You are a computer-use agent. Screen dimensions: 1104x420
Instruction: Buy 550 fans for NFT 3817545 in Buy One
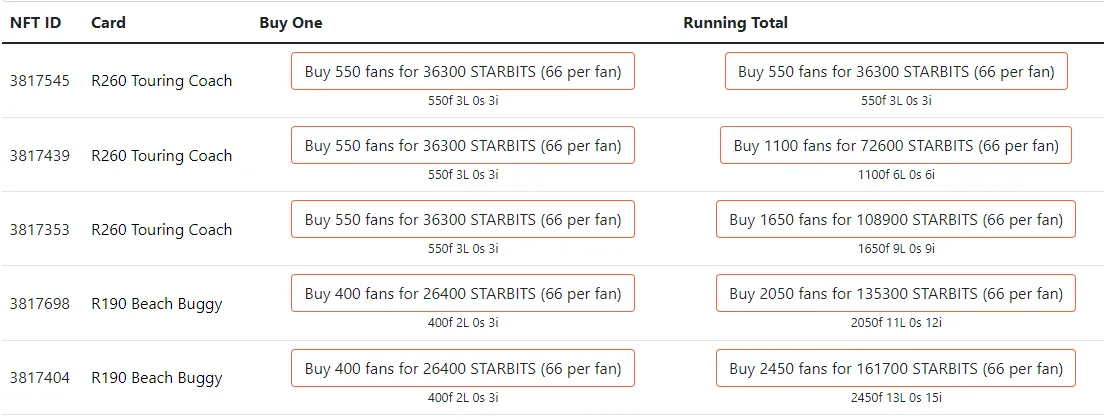click(x=463, y=71)
